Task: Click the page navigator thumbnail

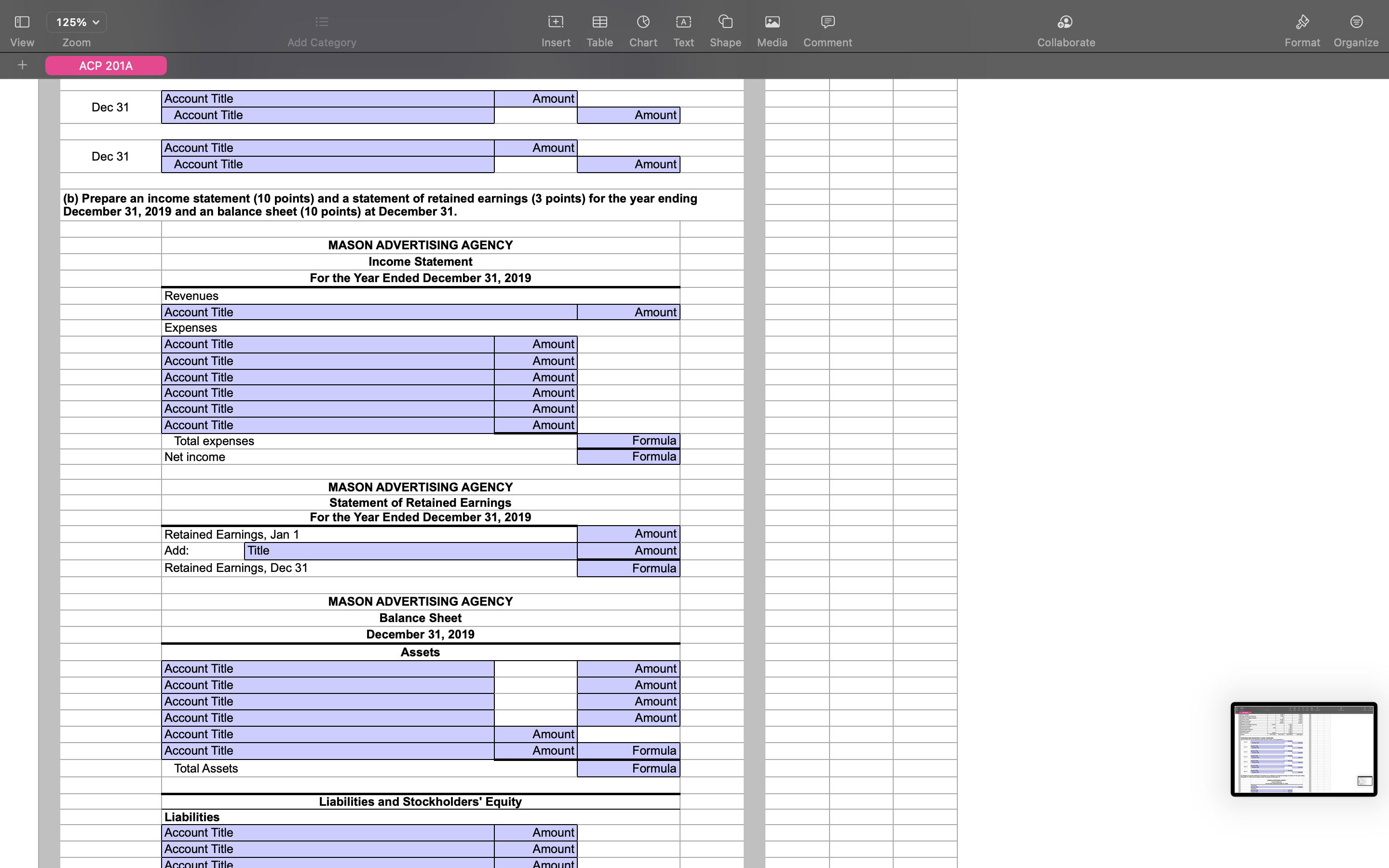Action: [1303, 749]
